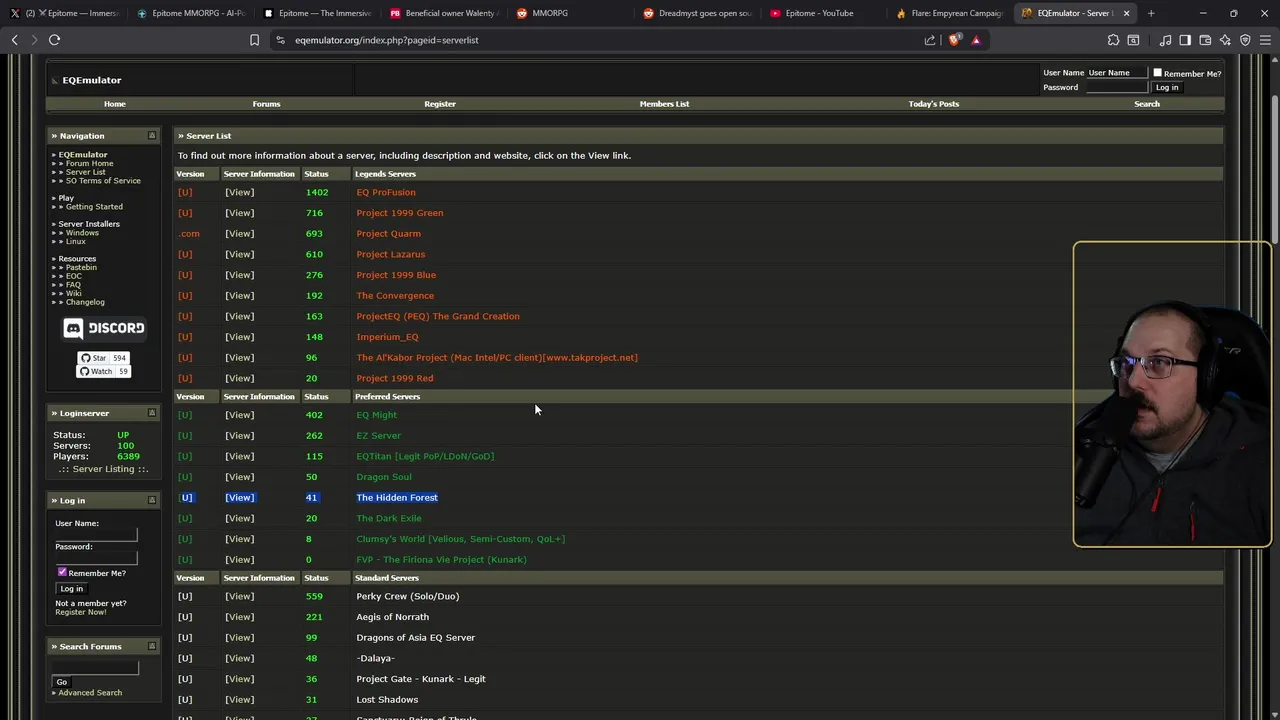The image size is (1280, 720).
Task: Open Home in the site nav bar
Action: coord(115,104)
